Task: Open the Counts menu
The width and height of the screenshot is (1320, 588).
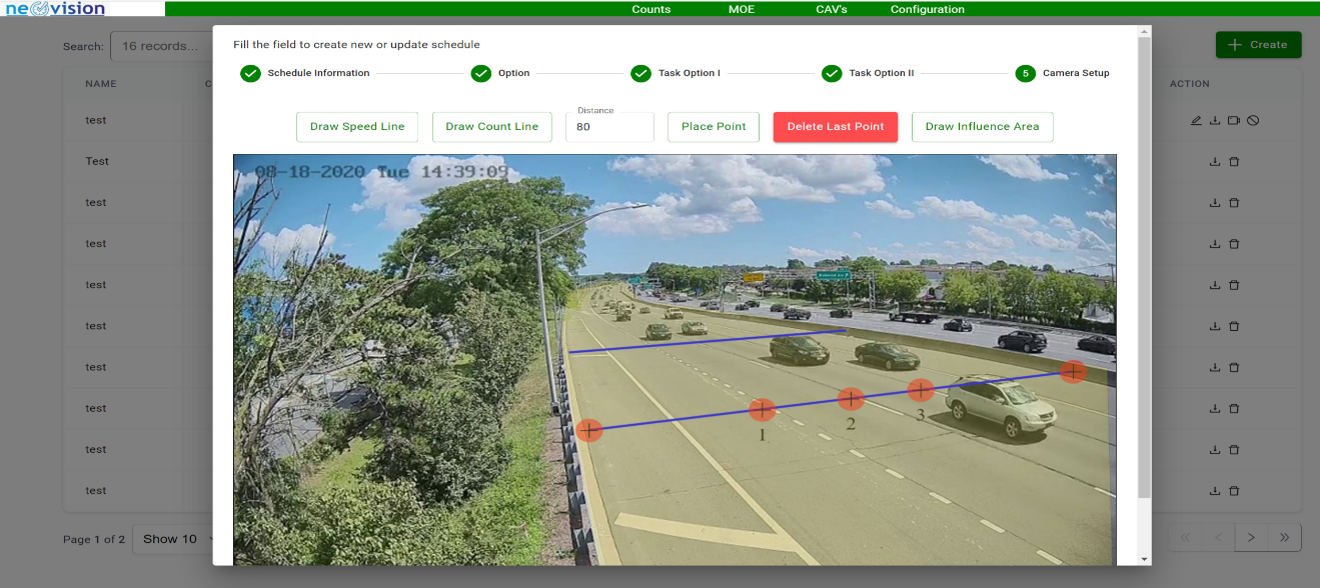Action: pyautogui.click(x=651, y=9)
